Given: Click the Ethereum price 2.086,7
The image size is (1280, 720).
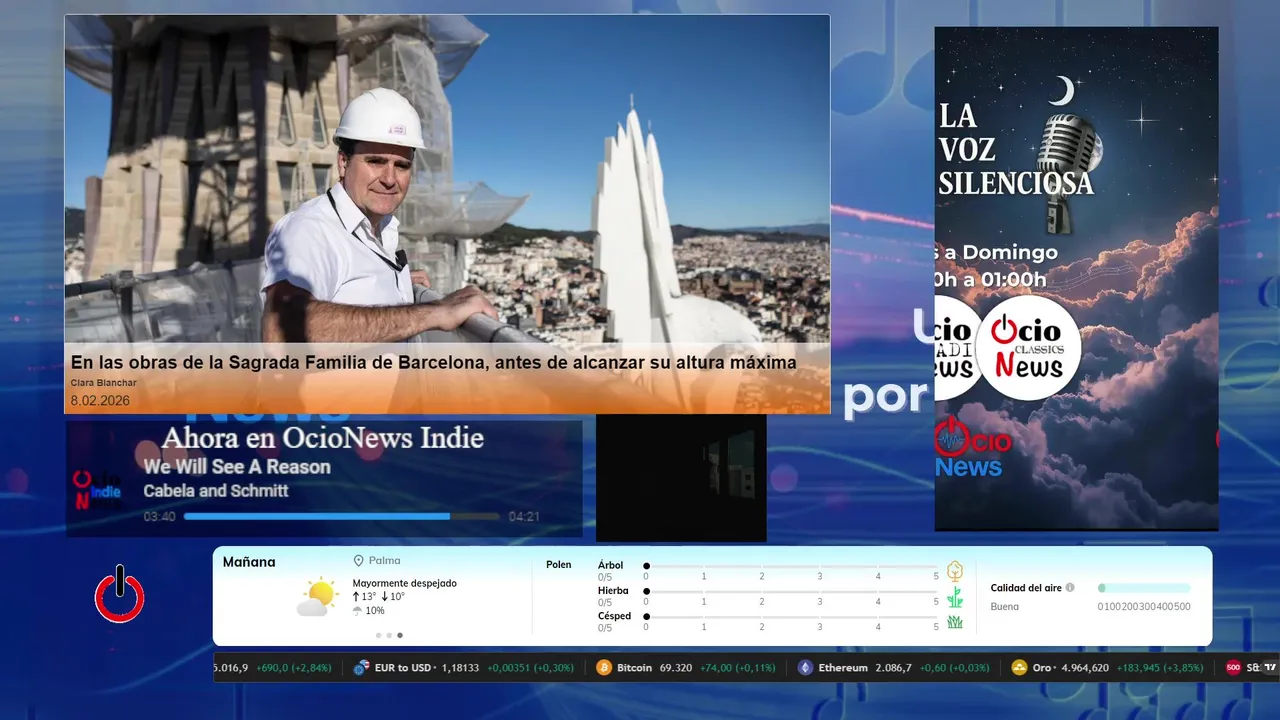Looking at the screenshot, I should tap(893, 667).
